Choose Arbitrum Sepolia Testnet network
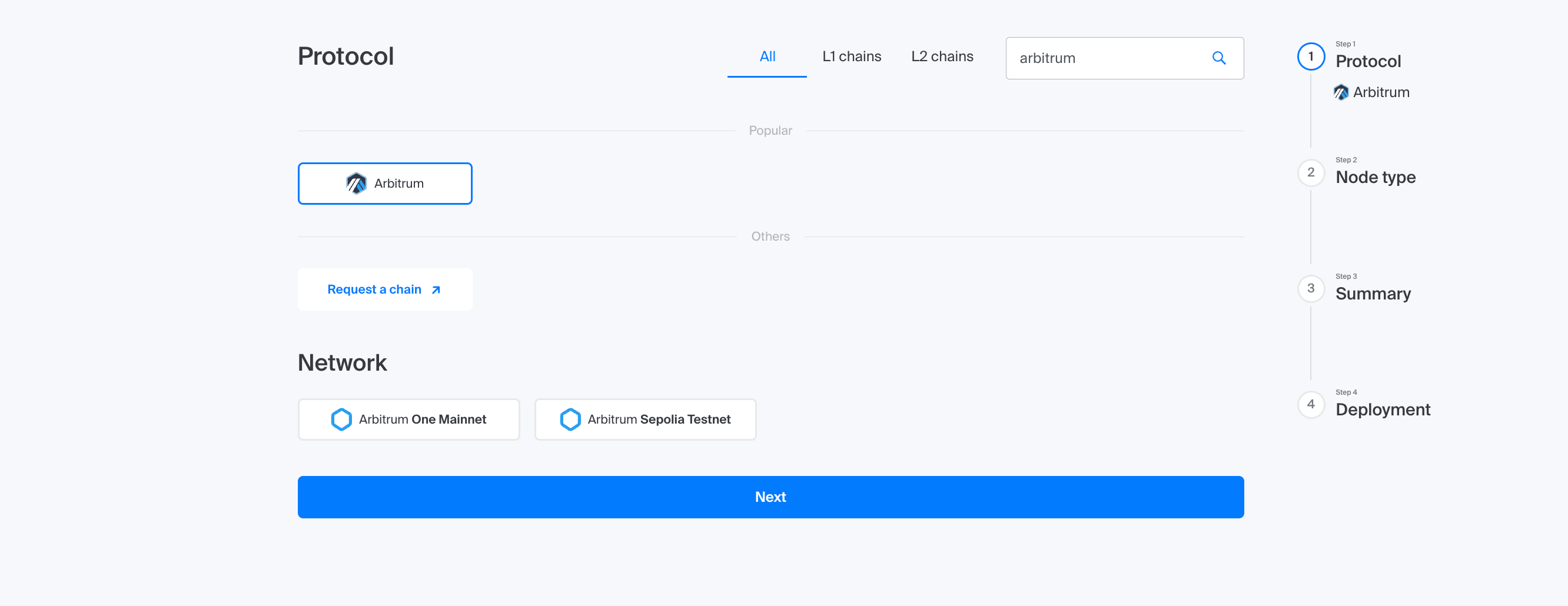The image size is (1568, 606). 645,419
